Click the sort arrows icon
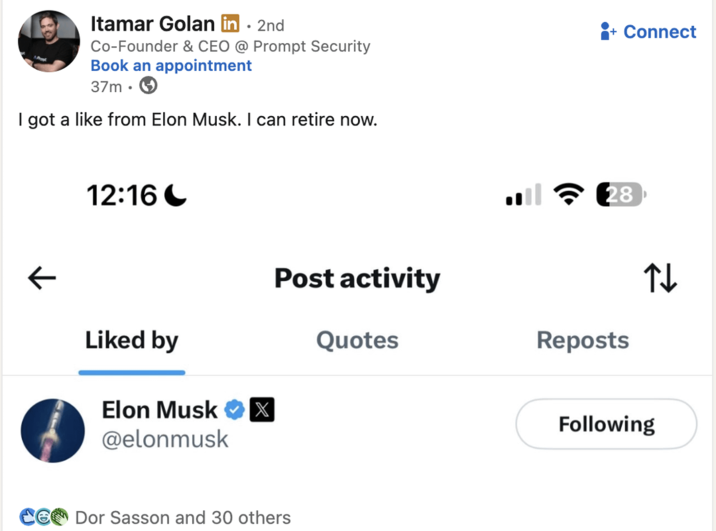The width and height of the screenshot is (716, 531). click(x=660, y=279)
